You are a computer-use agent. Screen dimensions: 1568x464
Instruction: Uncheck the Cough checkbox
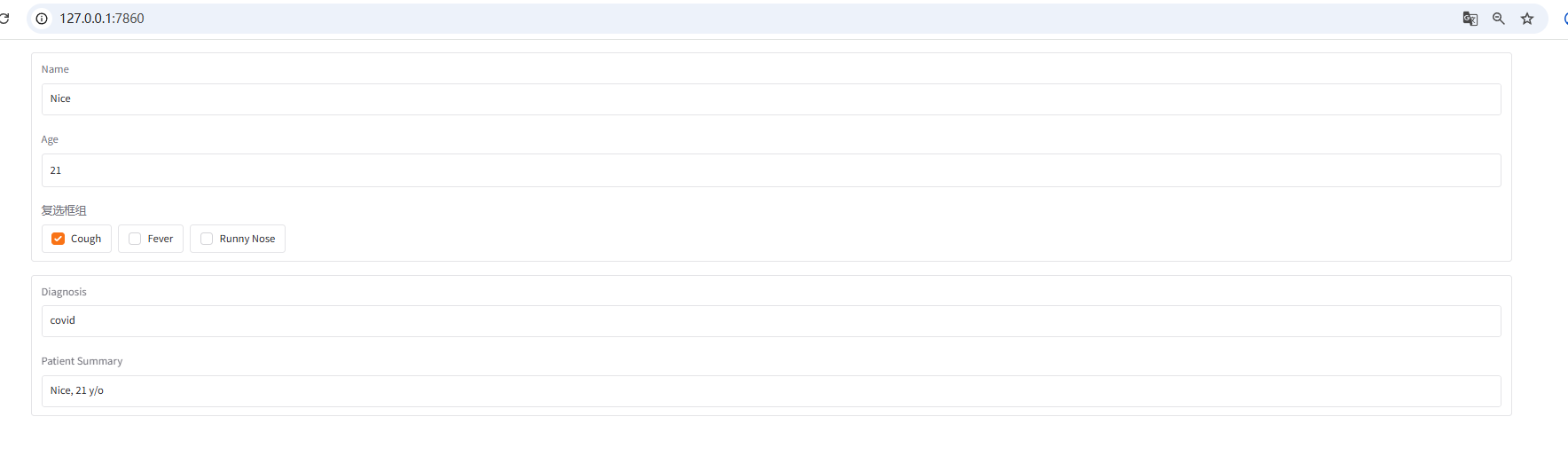pos(59,239)
